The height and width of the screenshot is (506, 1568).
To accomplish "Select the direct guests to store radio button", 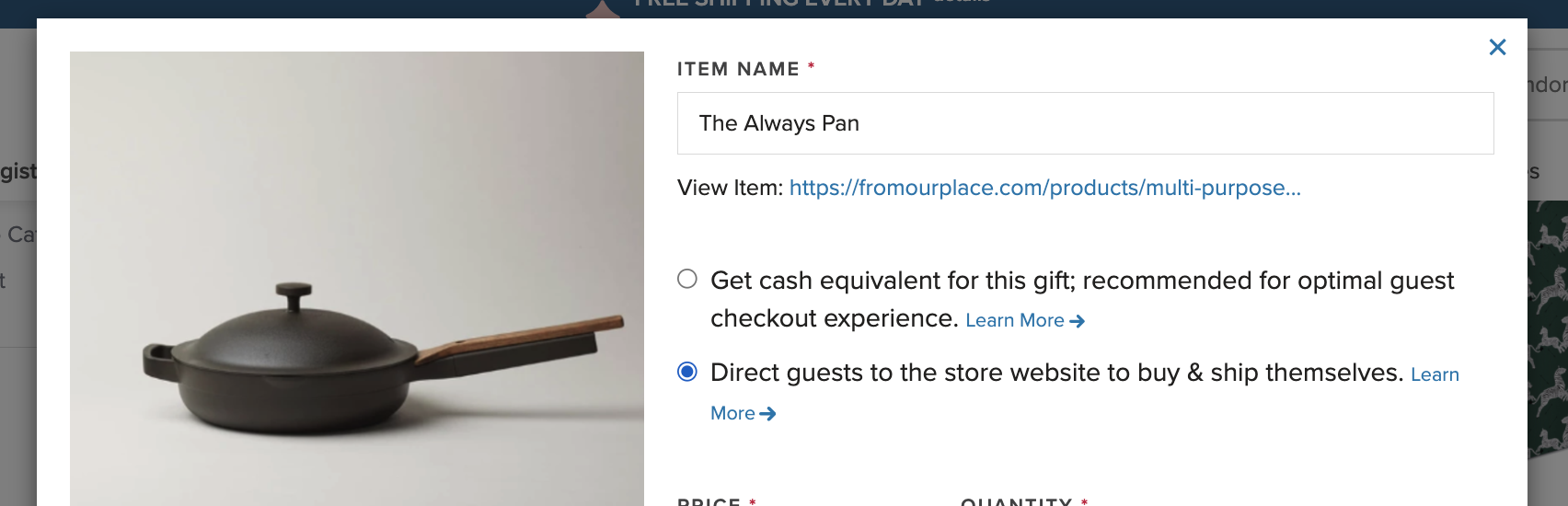I will click(687, 372).
